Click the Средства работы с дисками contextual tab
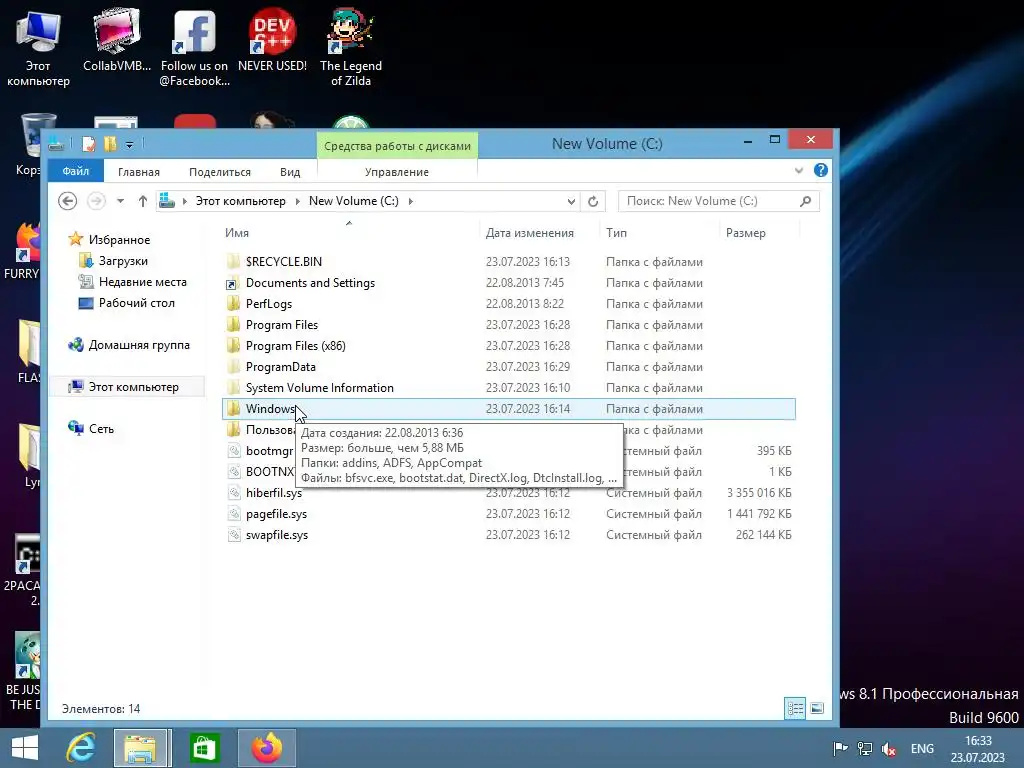Screen dimensions: 1024x768 pos(397,146)
